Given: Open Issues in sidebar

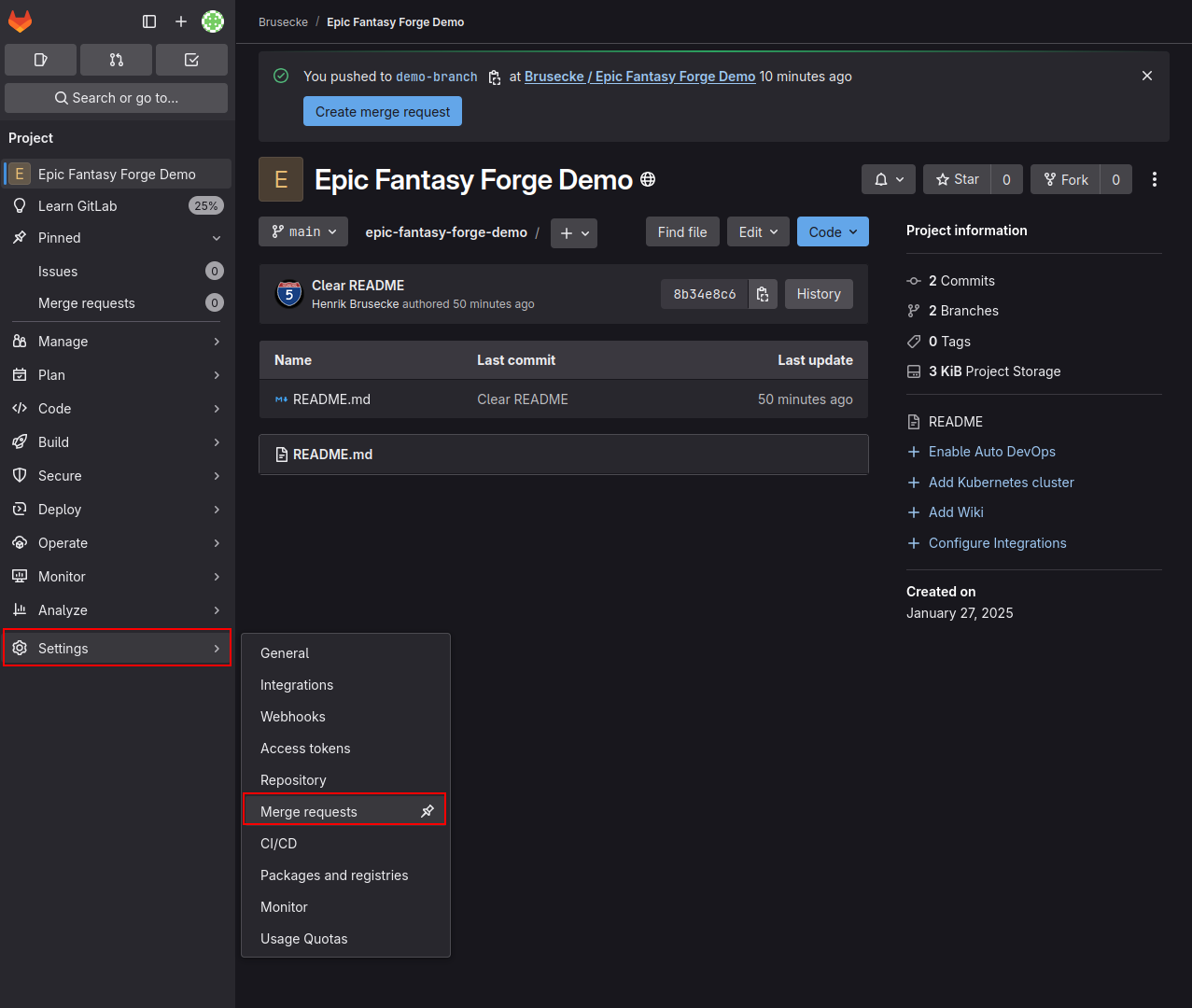Looking at the screenshot, I should tap(118, 272).
